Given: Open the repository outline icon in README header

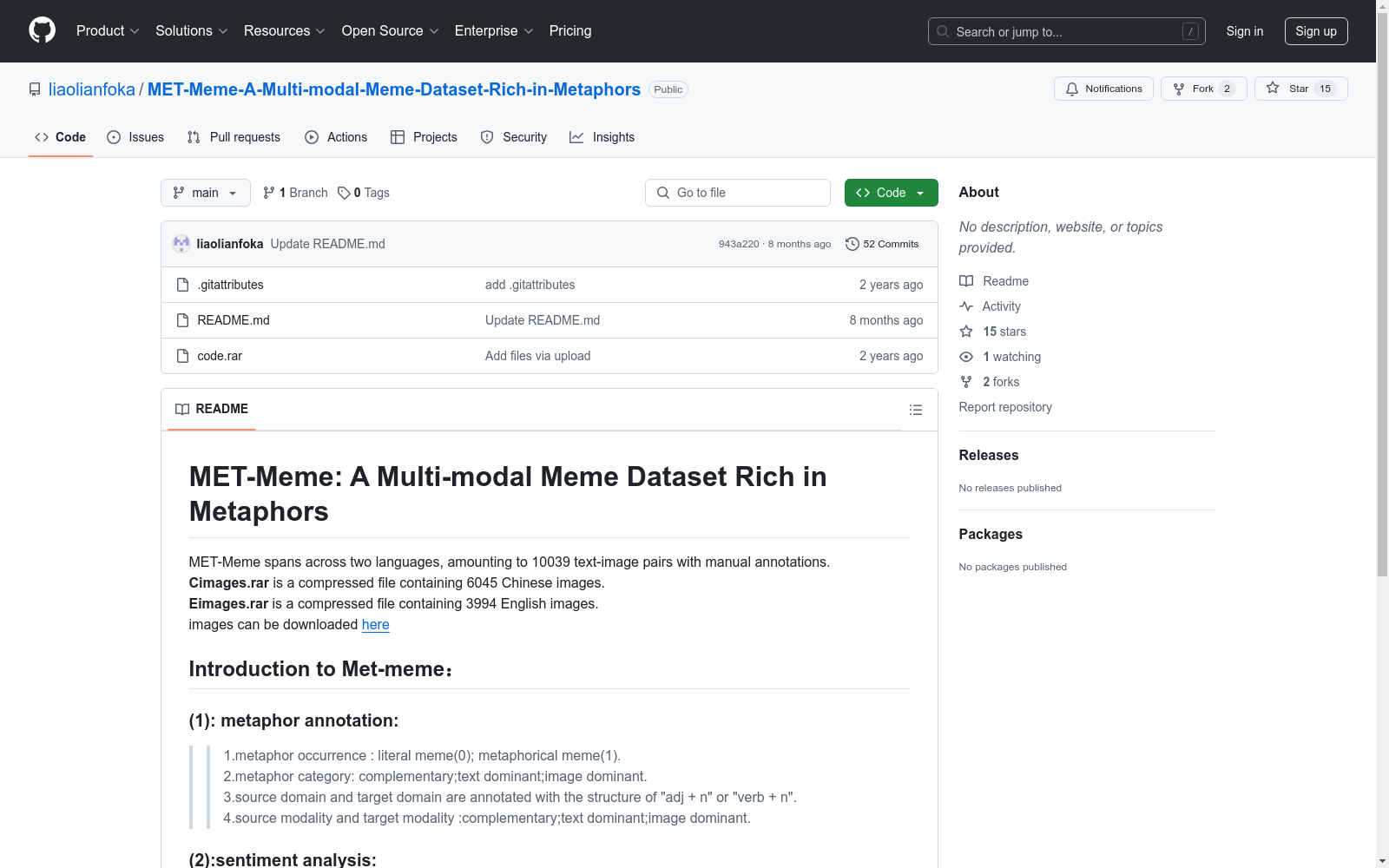Looking at the screenshot, I should (x=915, y=410).
